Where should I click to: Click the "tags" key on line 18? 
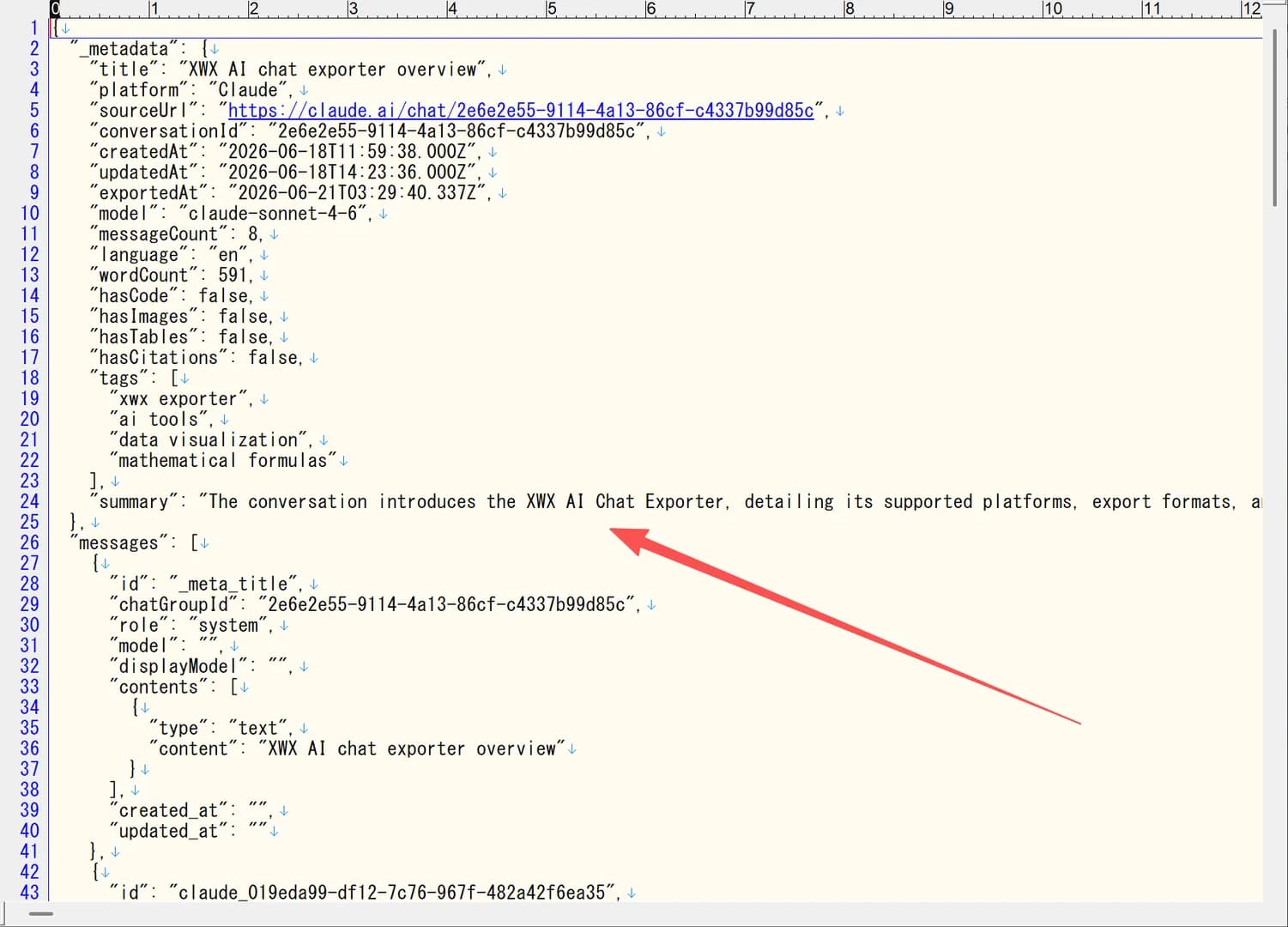(118, 379)
